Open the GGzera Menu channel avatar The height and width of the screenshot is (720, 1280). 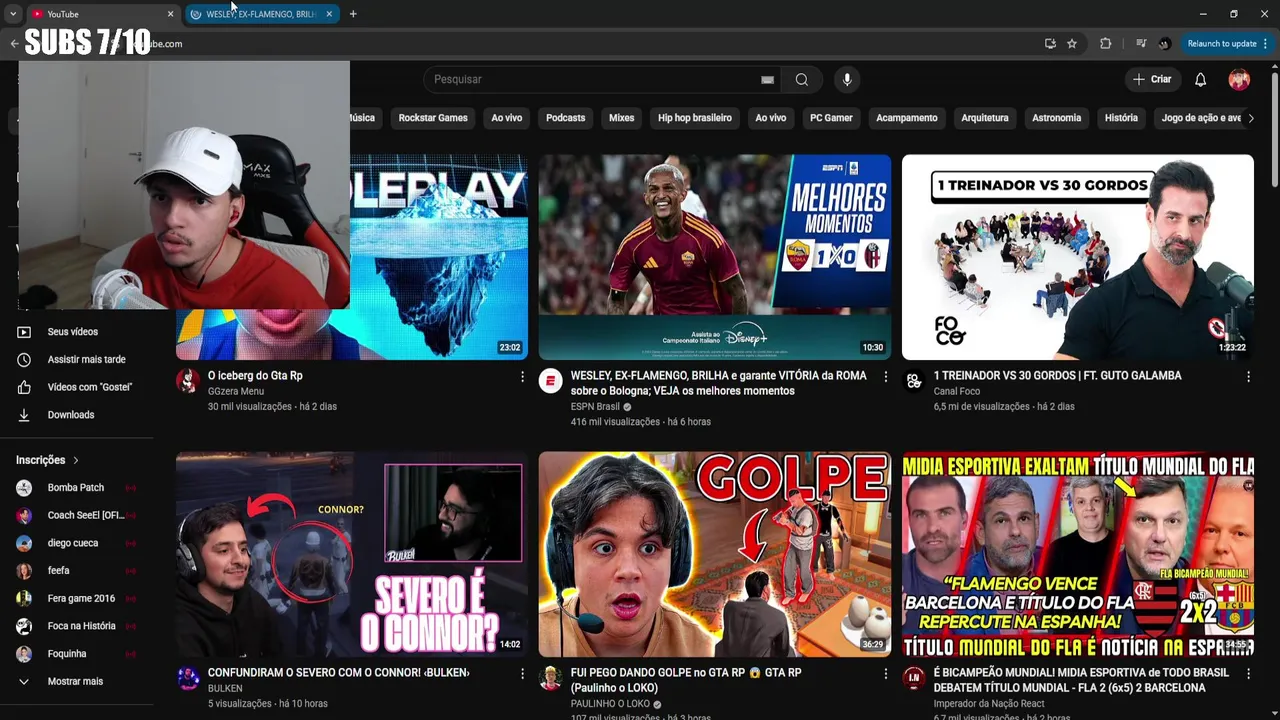point(188,381)
